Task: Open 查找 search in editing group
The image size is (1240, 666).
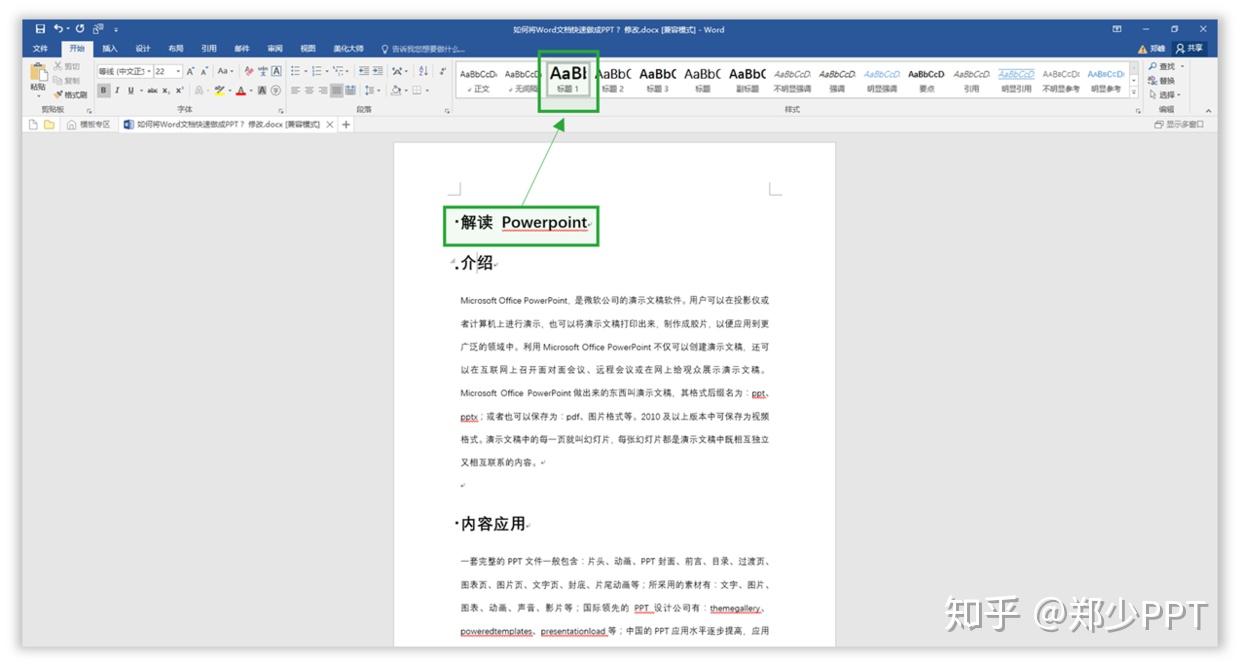Action: point(1162,66)
